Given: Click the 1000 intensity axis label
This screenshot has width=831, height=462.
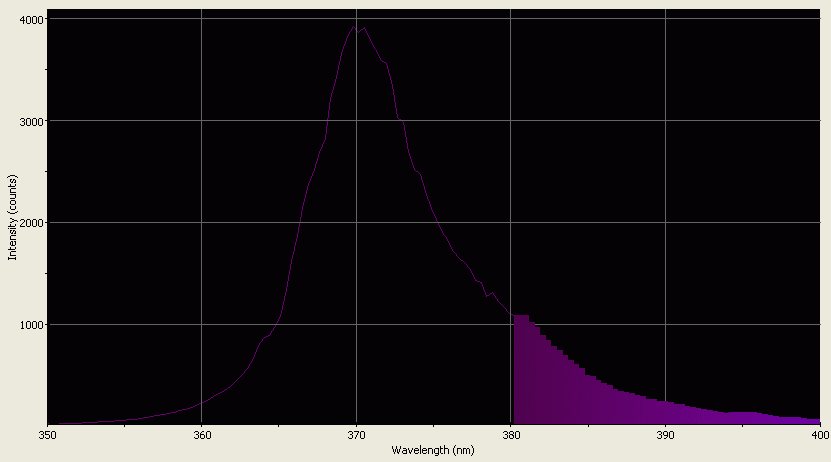Looking at the screenshot, I should [x=31, y=325].
